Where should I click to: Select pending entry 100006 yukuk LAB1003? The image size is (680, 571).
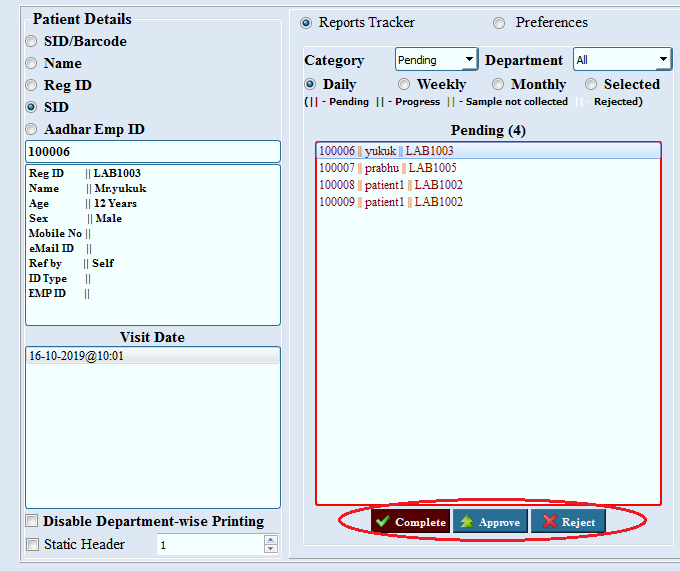pos(488,151)
